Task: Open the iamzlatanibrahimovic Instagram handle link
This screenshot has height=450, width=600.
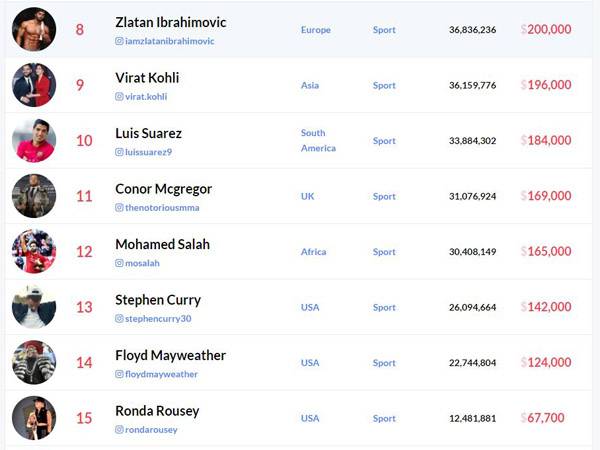Action: click(170, 42)
